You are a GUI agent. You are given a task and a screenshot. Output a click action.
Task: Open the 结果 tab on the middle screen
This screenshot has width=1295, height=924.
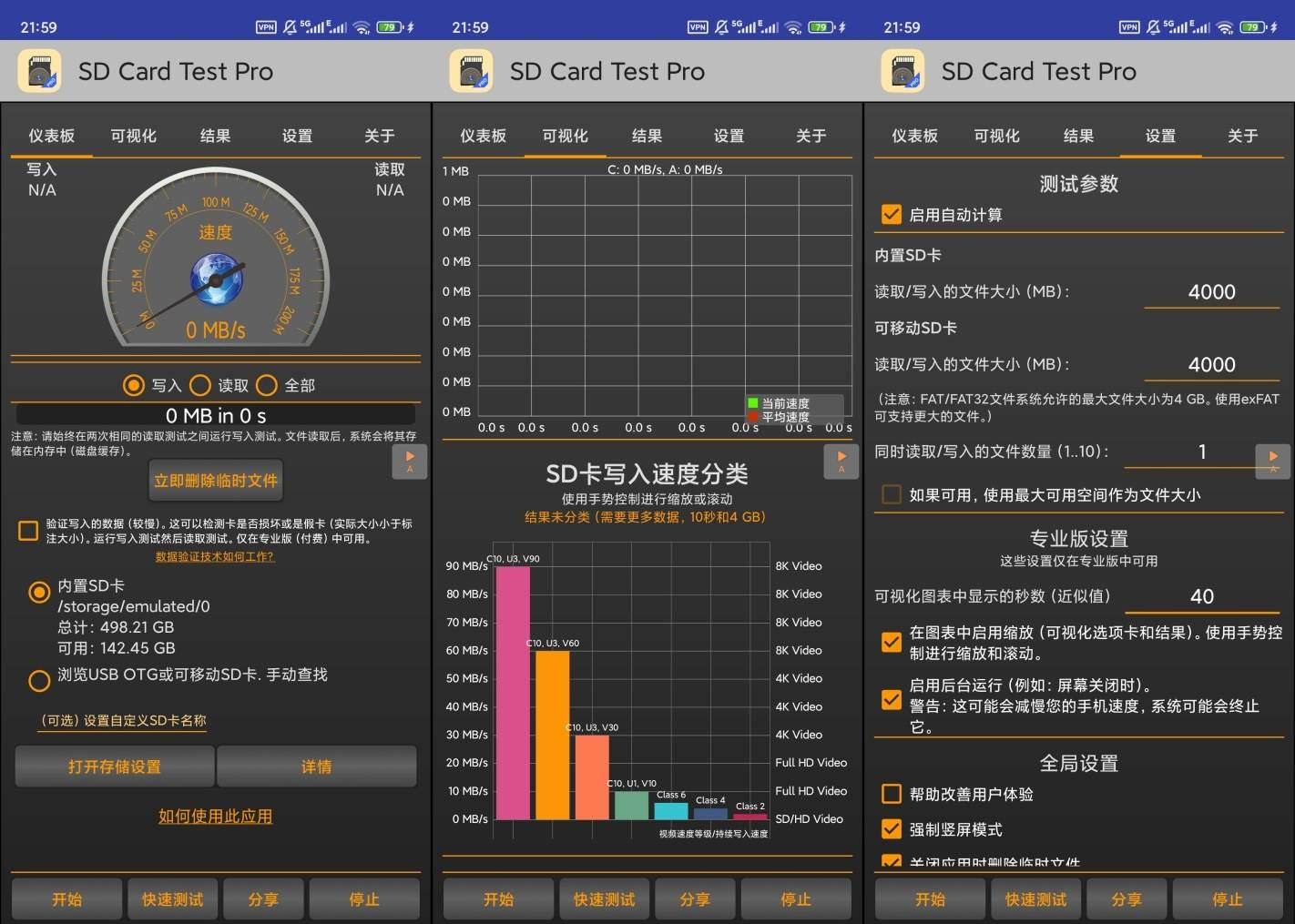(647, 136)
